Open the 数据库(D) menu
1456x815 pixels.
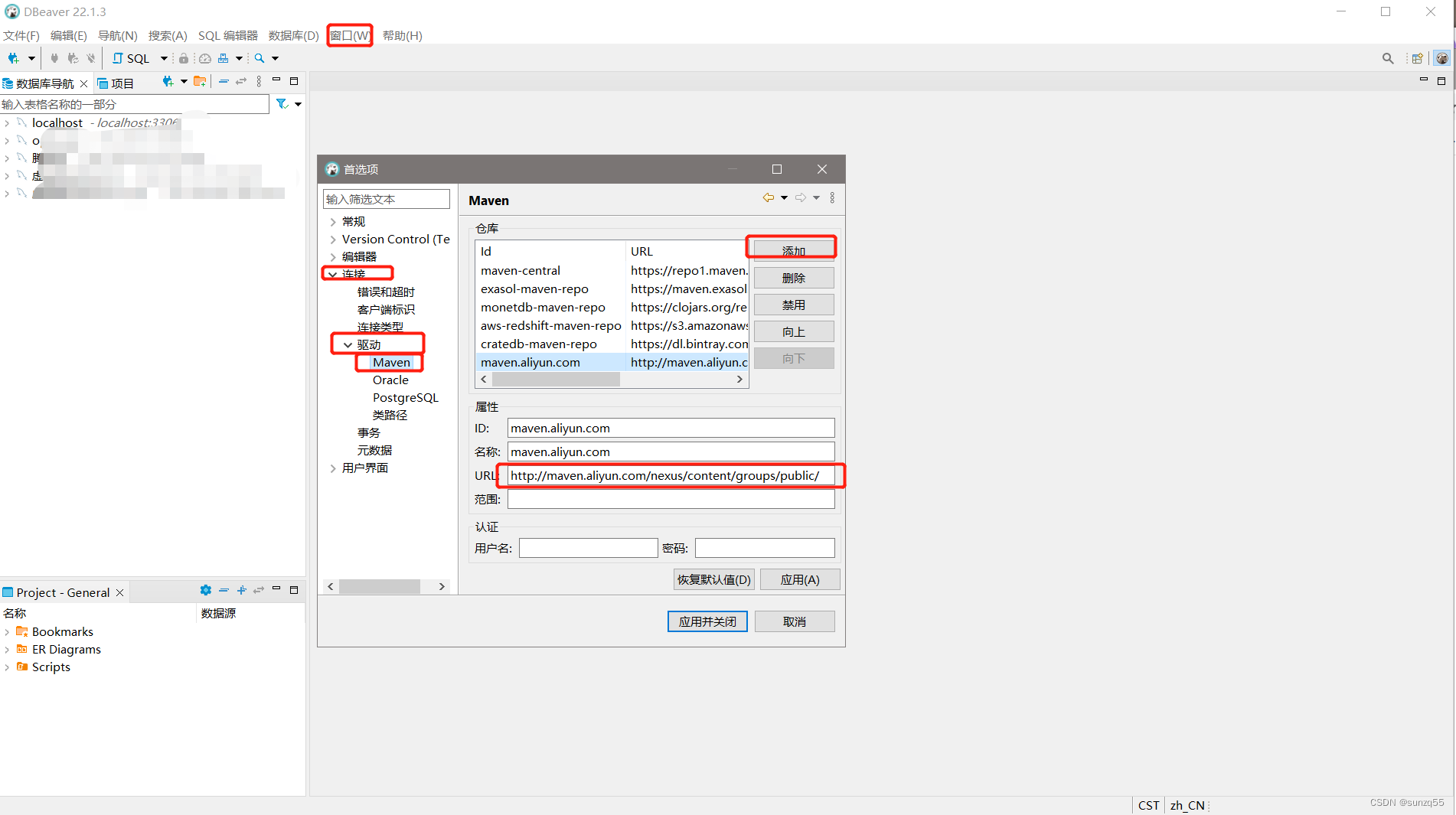(x=293, y=35)
